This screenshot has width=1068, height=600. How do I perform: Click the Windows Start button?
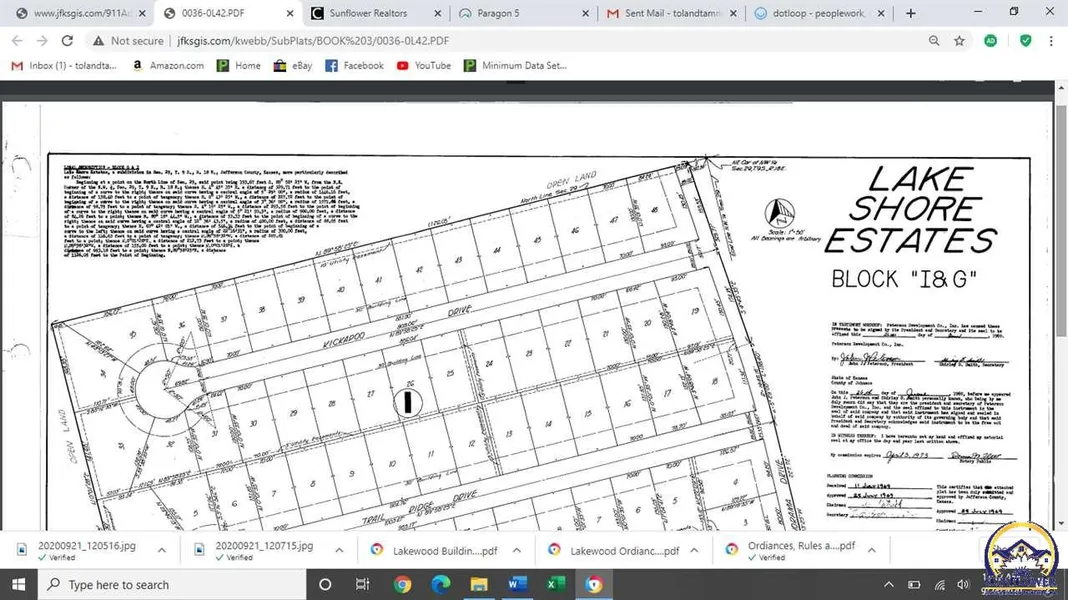(19, 585)
